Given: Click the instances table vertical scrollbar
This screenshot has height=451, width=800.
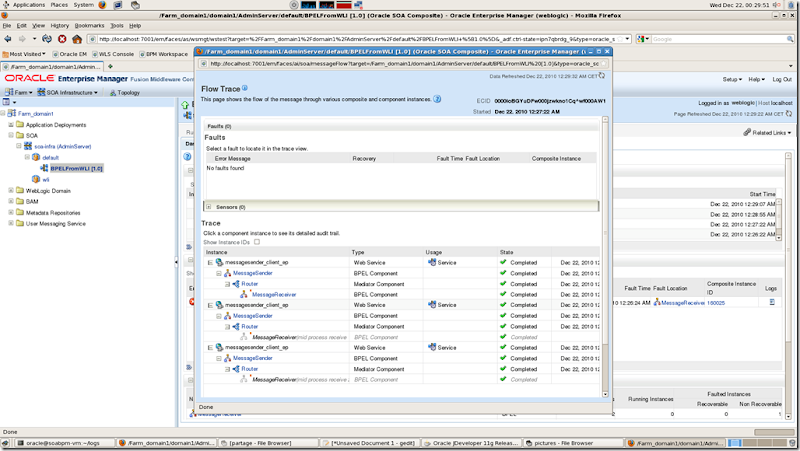Looking at the screenshot, I should (x=779, y=219).
